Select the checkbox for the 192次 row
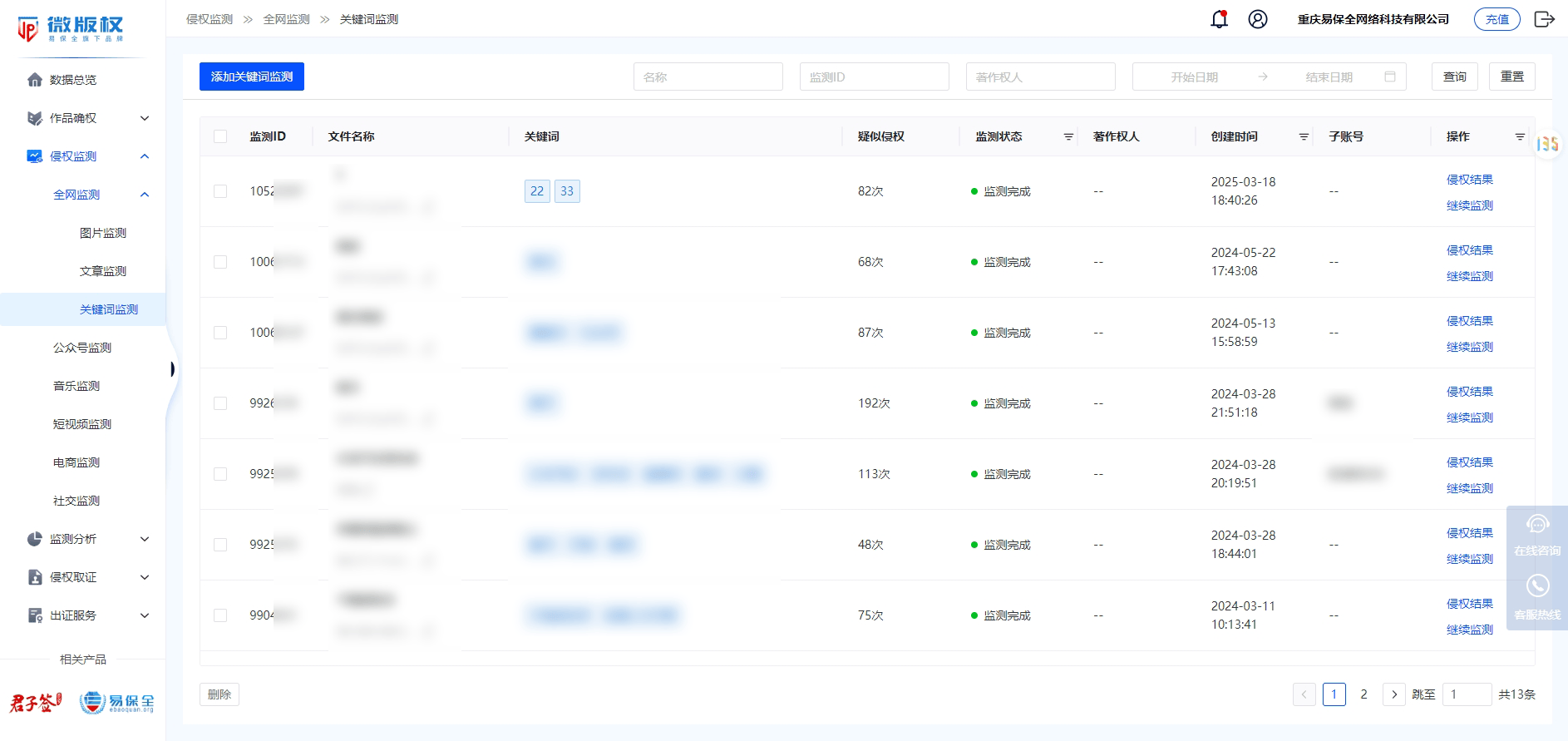 click(220, 403)
